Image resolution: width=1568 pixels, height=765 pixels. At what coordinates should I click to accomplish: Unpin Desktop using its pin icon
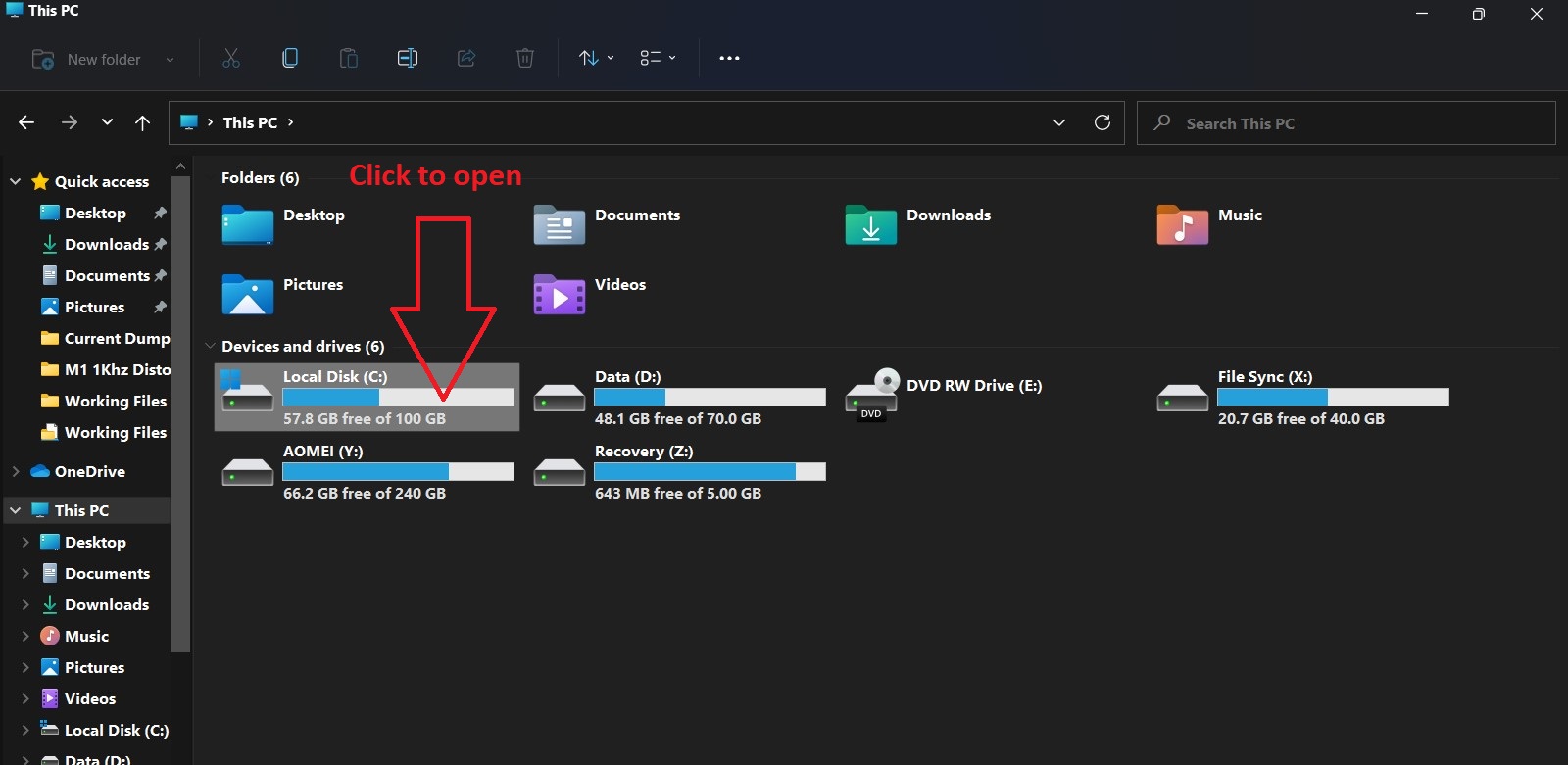pos(160,213)
